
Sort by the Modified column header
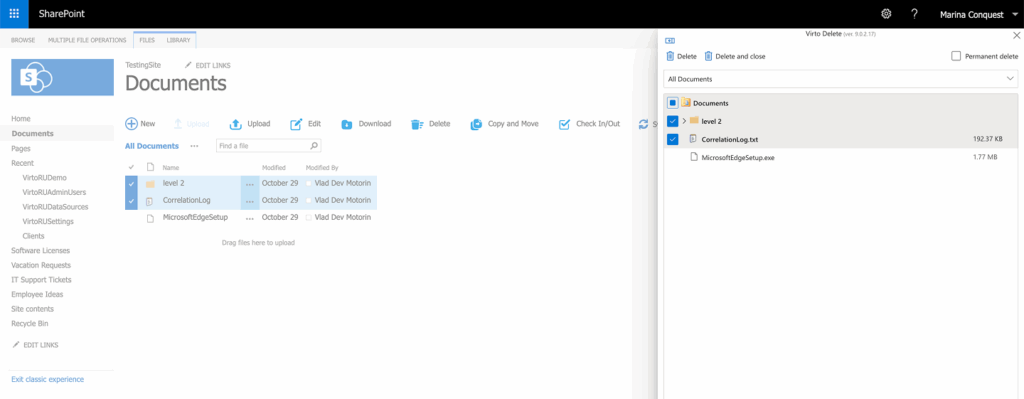pyautogui.click(x=274, y=168)
